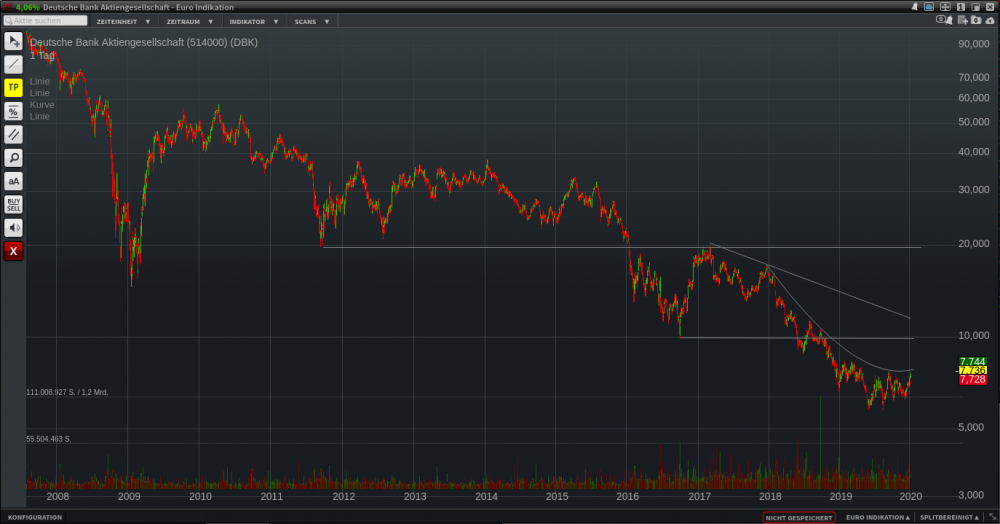Select the aA text annotation tool
Image resolution: width=1000 pixels, height=524 pixels.
13,181
